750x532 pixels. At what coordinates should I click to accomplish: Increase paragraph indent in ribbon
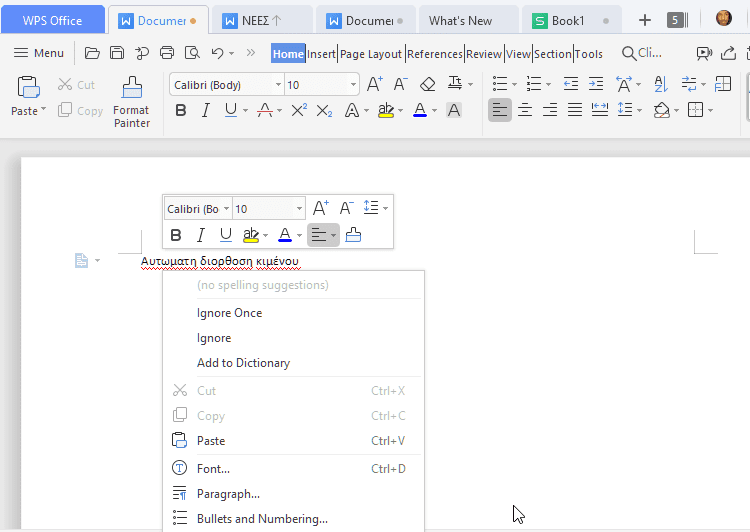pyautogui.click(x=596, y=84)
